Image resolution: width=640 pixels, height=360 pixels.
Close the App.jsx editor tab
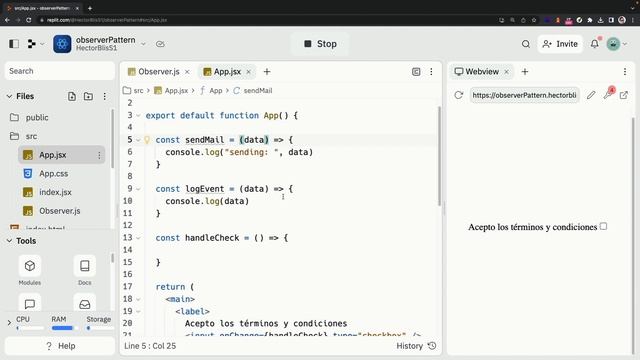coord(249,72)
